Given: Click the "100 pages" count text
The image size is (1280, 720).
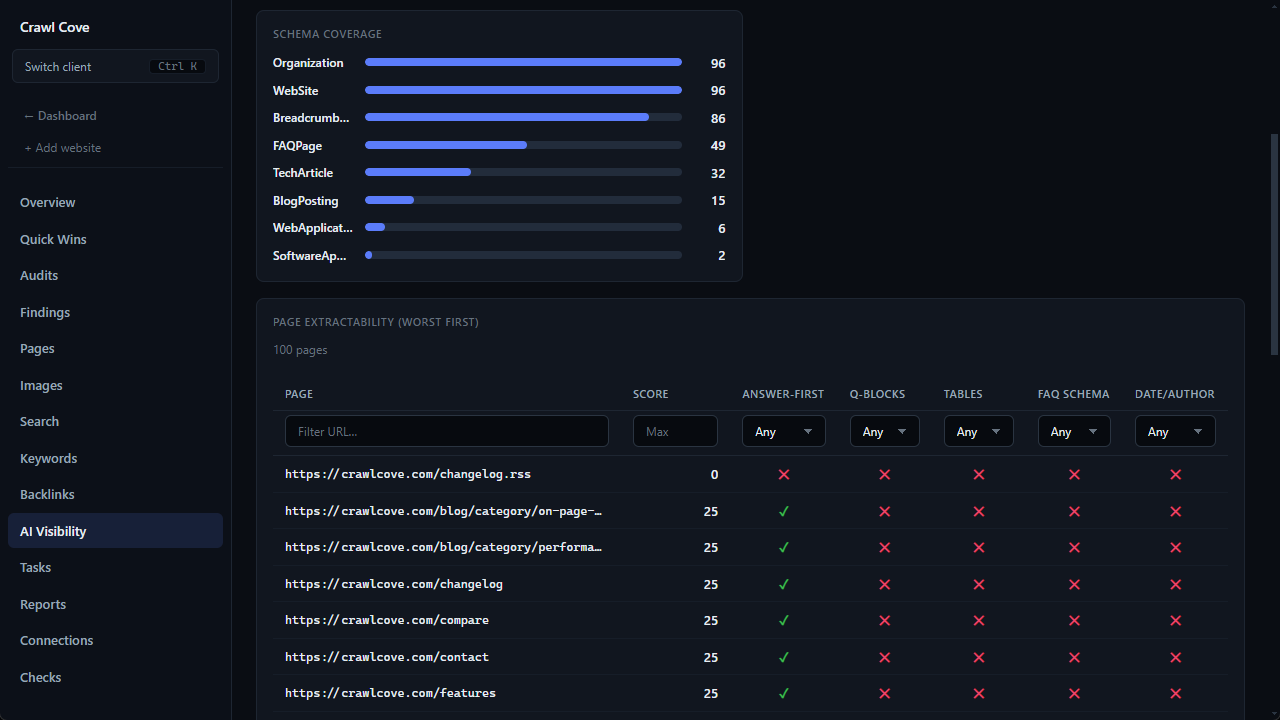Looking at the screenshot, I should click(300, 350).
